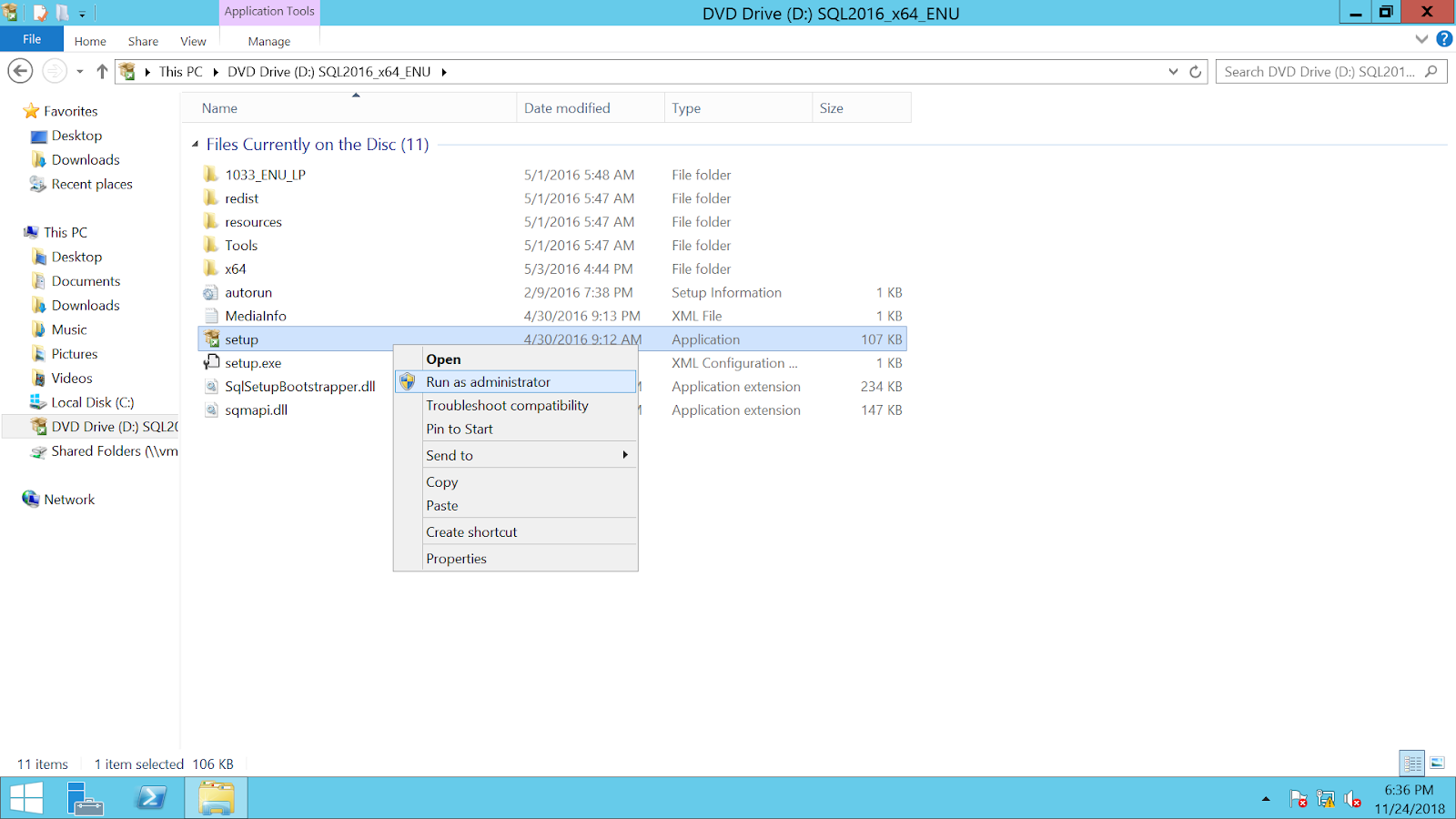Viewport: 1456px width, 819px height.
Task: Open the network status icon in system tray
Action: 1324,798
